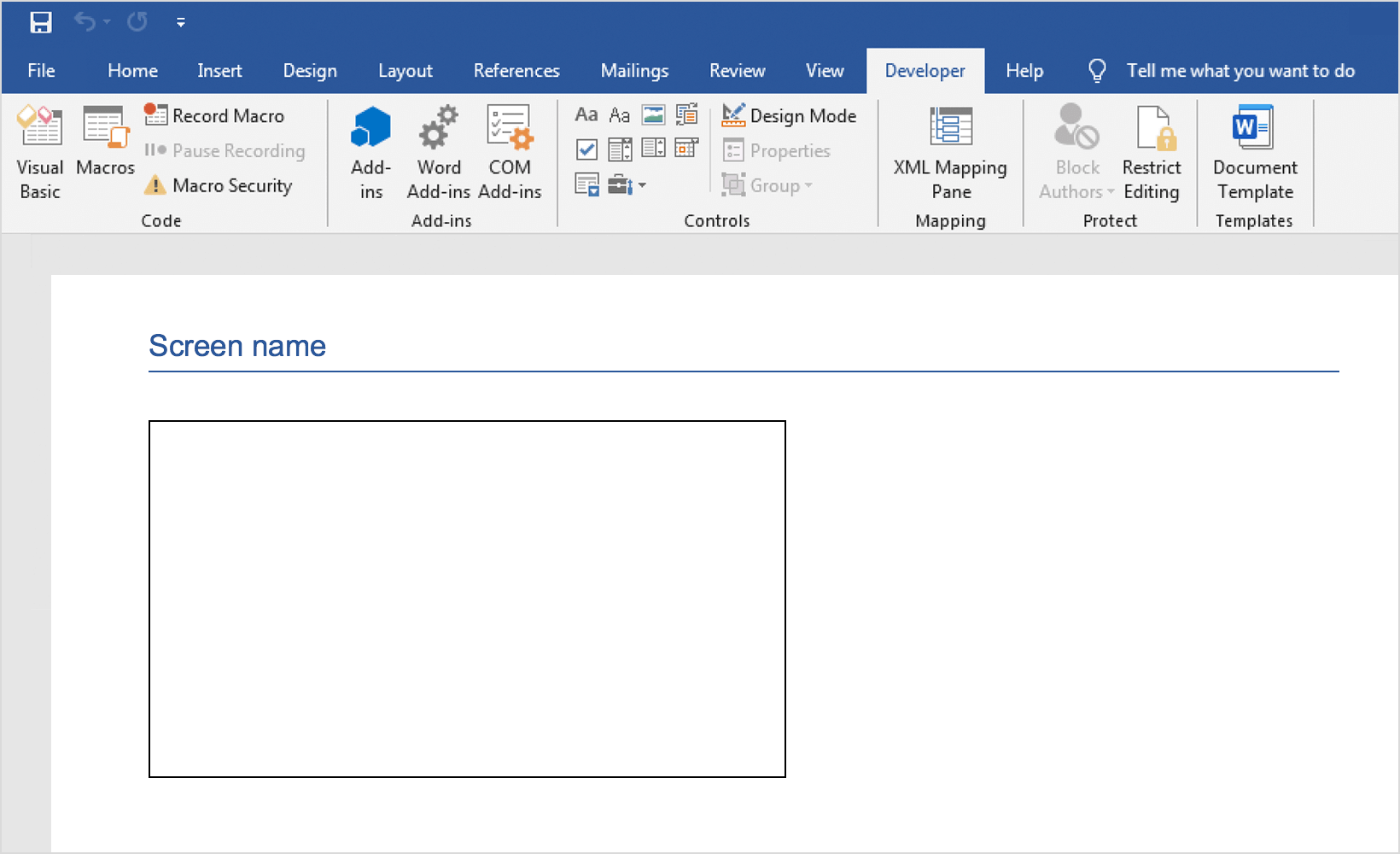Insert a Rich Text Content Control

click(586, 115)
